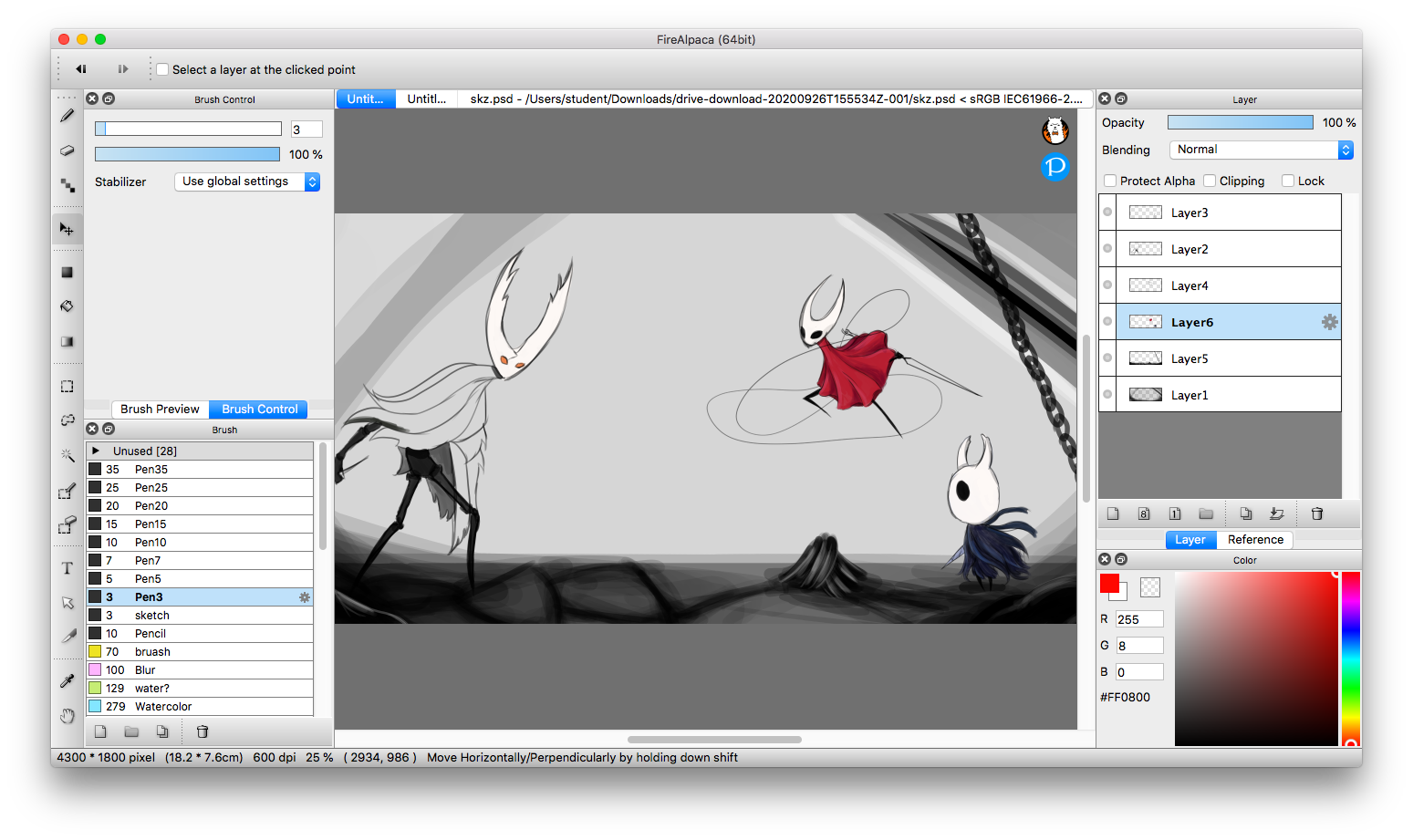Toggle visibility of Layer1
Viewport: 1413px width, 840px height.
pos(1107,395)
